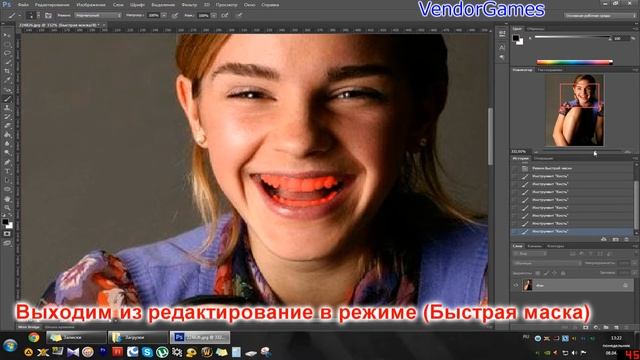Hide the layer using its eye icon
This screenshot has width=640, height=360.
[516, 285]
